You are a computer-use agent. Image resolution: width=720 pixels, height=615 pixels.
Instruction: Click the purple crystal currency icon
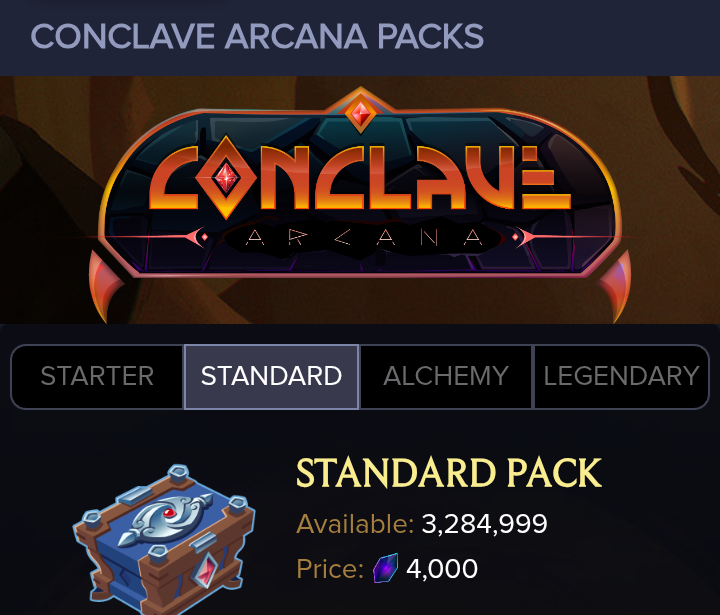coord(385,568)
